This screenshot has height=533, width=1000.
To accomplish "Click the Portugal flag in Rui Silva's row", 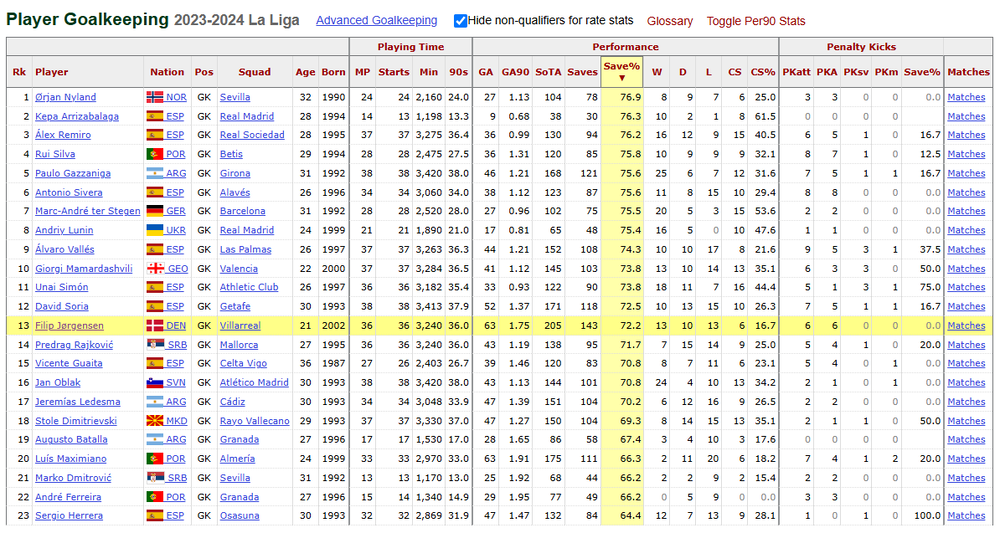I will click(x=155, y=154).
